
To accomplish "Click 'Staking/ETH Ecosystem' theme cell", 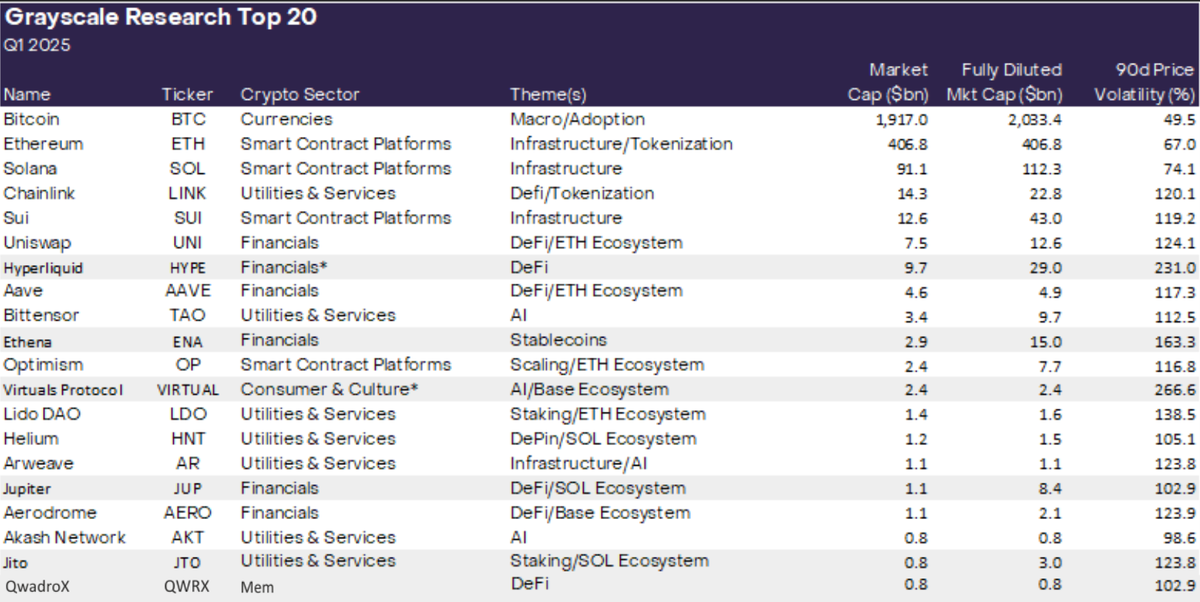I will tap(607, 414).
